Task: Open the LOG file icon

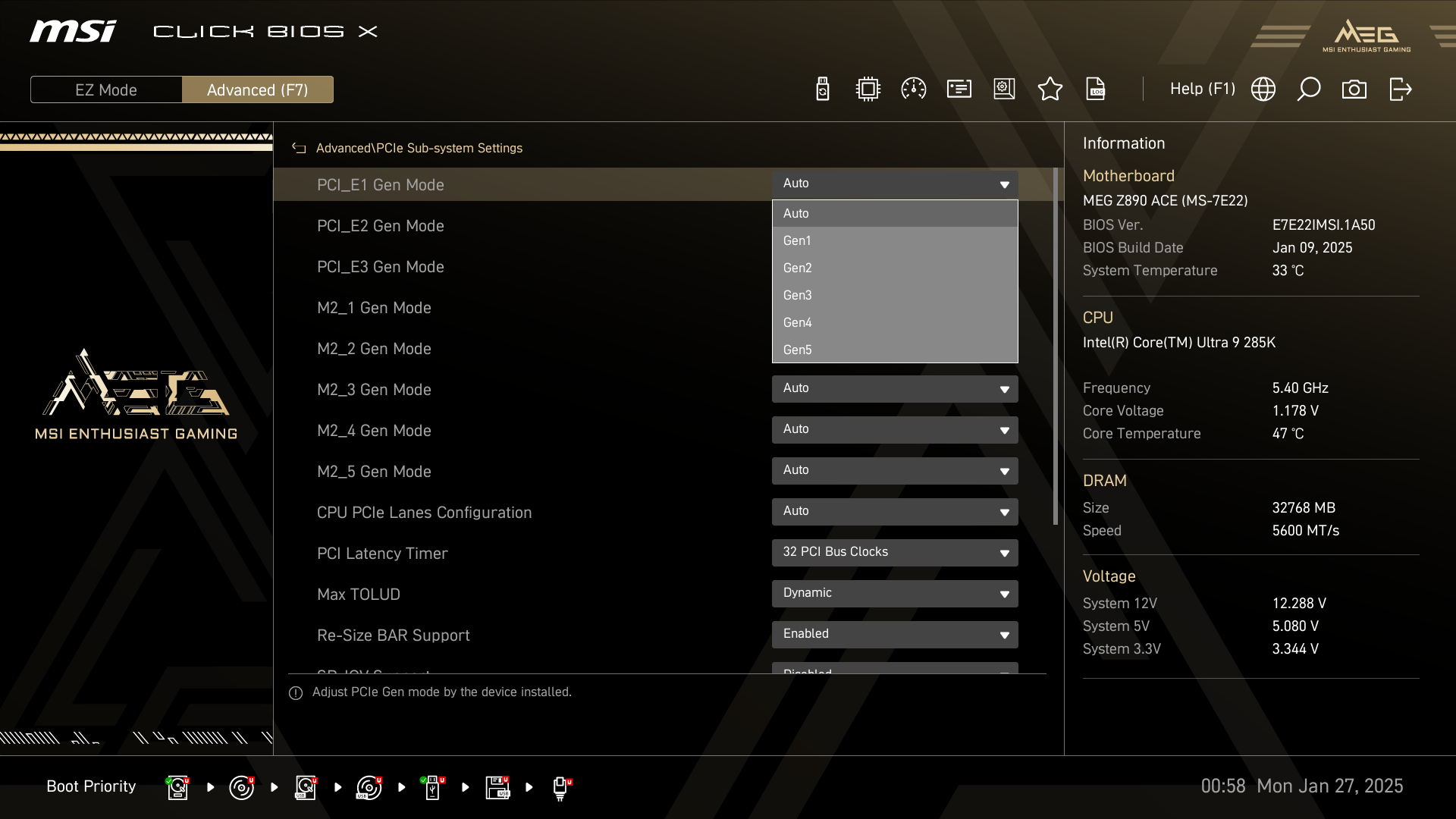Action: point(1096,89)
